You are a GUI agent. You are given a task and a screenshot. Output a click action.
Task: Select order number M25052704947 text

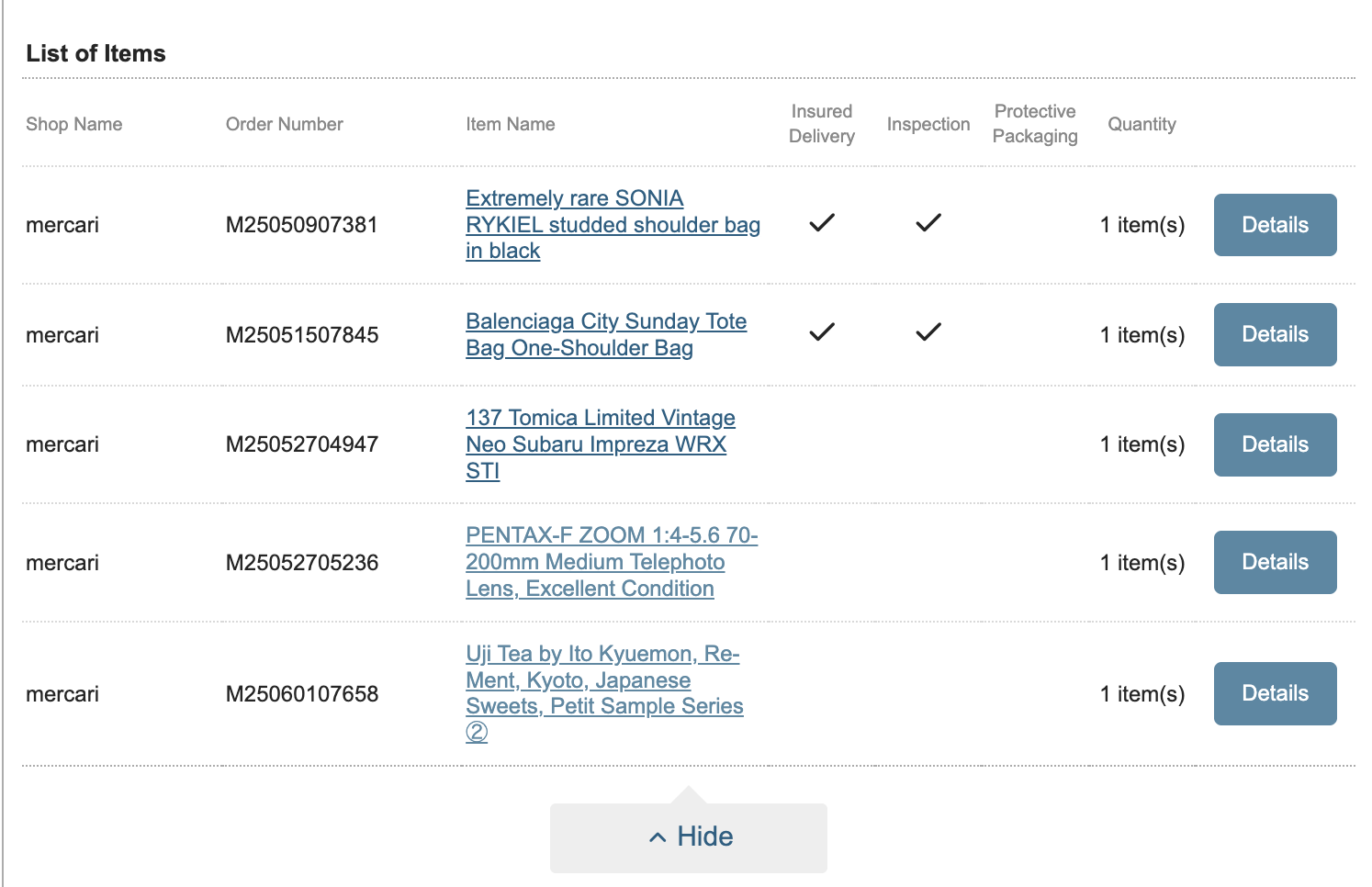coord(302,444)
